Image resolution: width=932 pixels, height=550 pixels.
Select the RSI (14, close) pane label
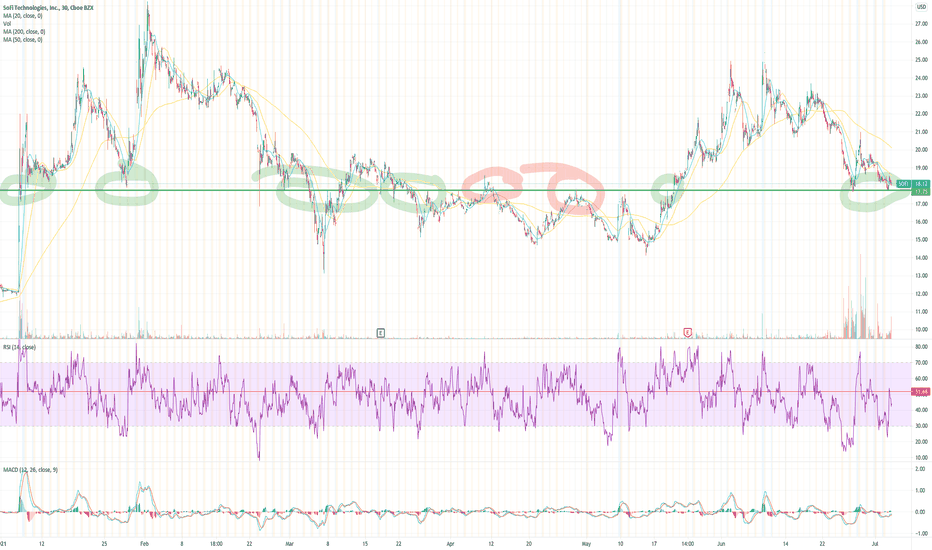19,347
